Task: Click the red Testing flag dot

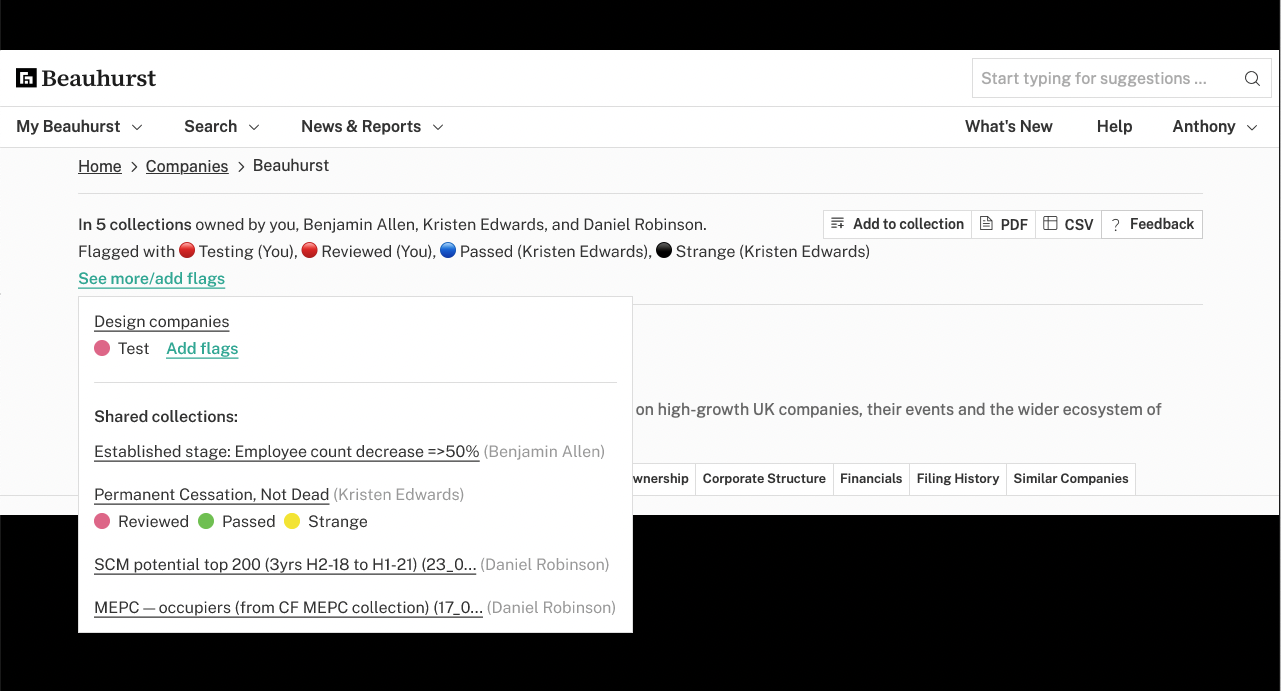Action: pos(186,251)
